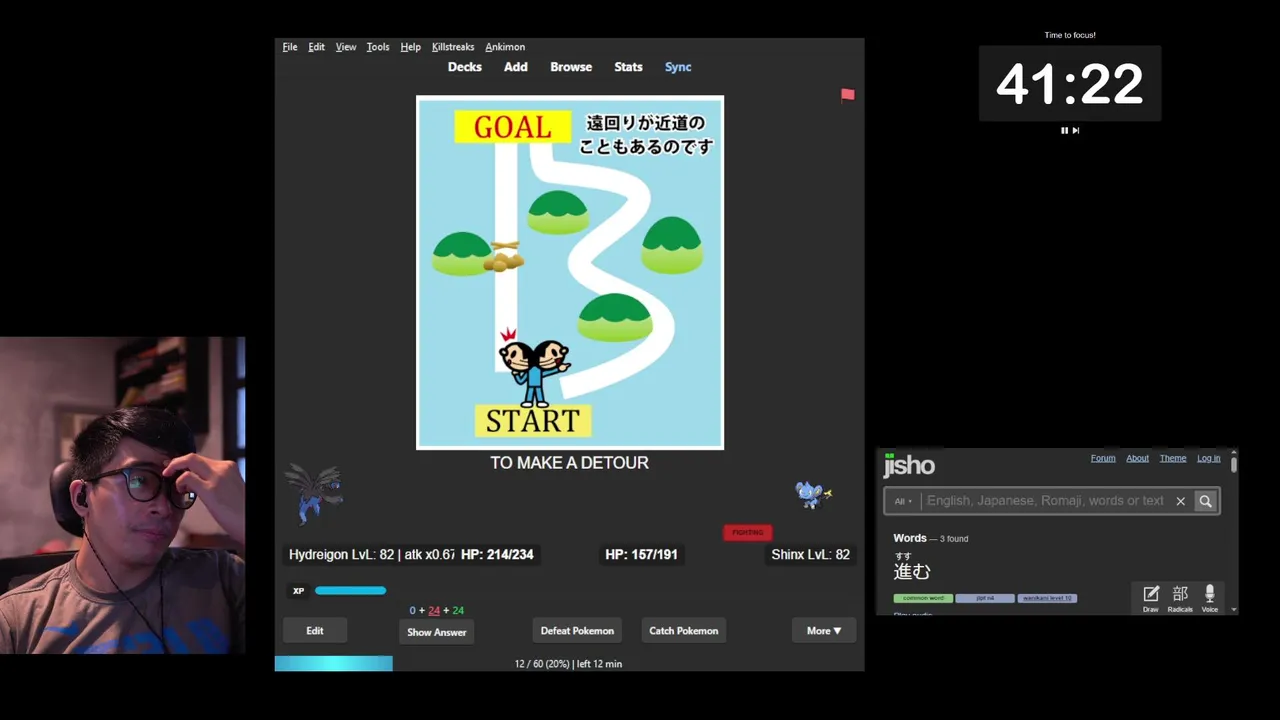Click the flashcard detour illustration
Viewport: 1280px width, 720px height.
570,273
